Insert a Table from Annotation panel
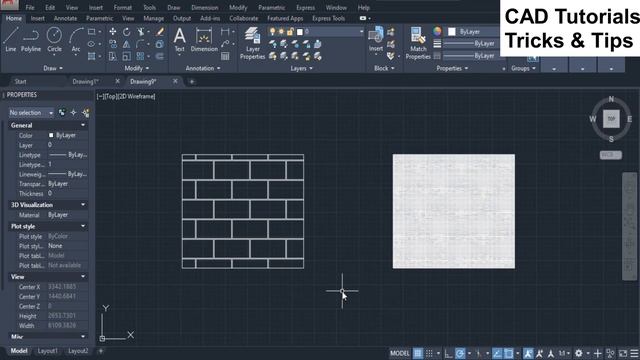The width and height of the screenshot is (640, 360). 225,56
